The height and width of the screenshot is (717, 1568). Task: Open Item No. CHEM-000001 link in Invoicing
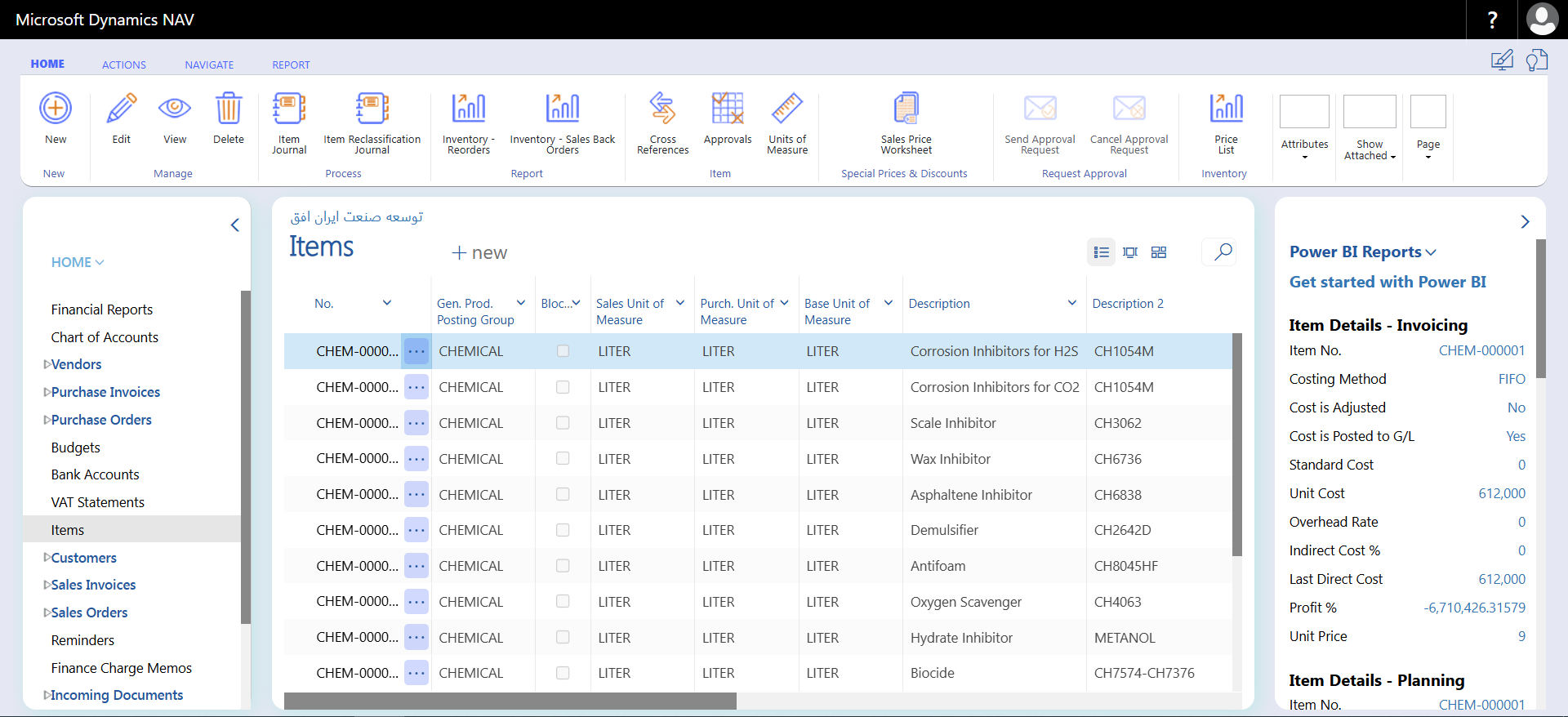coord(1481,350)
